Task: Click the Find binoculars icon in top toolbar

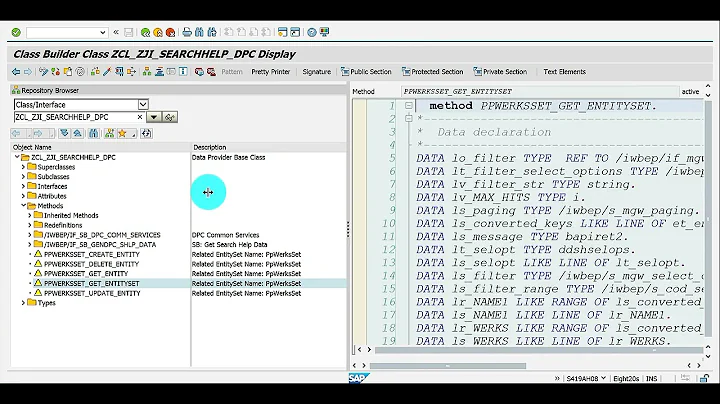Action: point(199,32)
